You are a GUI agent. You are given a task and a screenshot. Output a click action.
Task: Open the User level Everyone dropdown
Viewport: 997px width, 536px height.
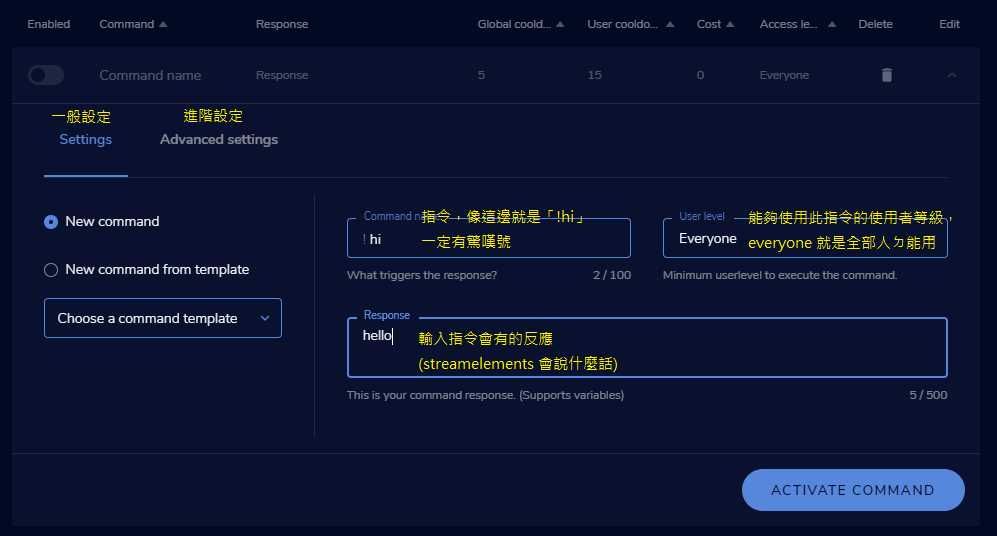click(804, 239)
